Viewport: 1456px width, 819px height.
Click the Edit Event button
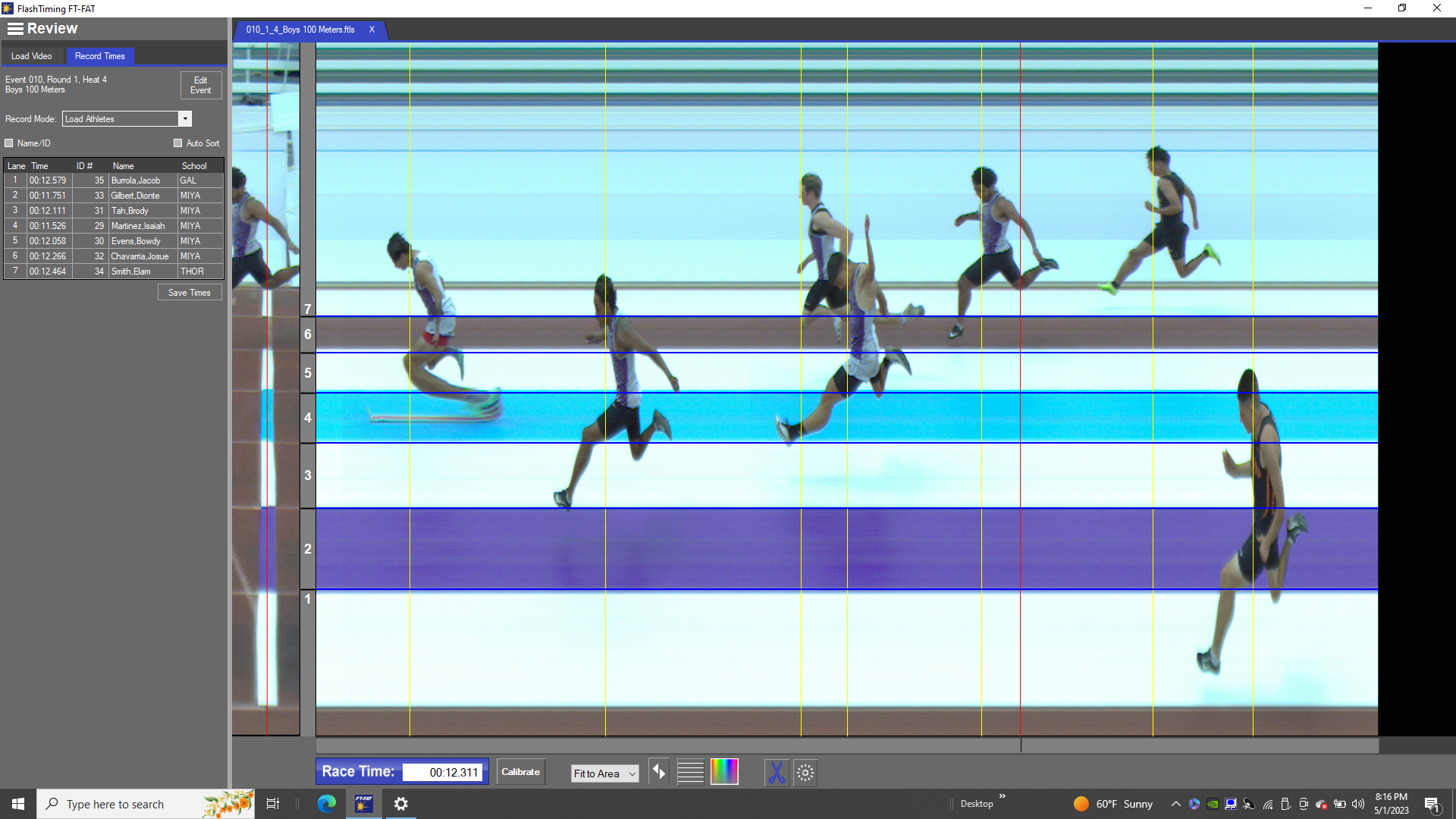tap(201, 85)
